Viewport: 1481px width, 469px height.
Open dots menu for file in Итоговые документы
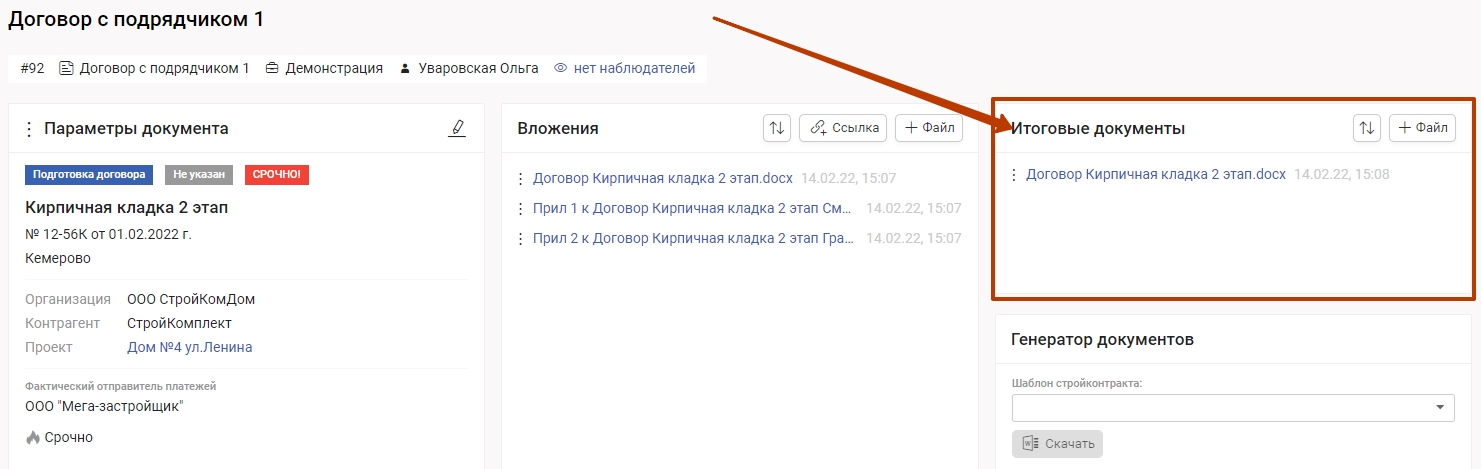(1014, 175)
